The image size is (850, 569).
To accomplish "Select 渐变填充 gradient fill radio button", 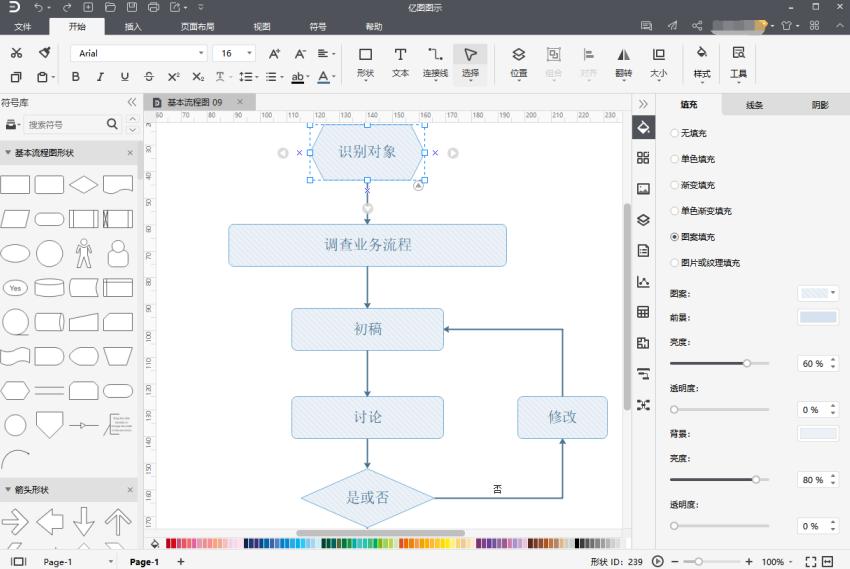I will tap(674, 185).
